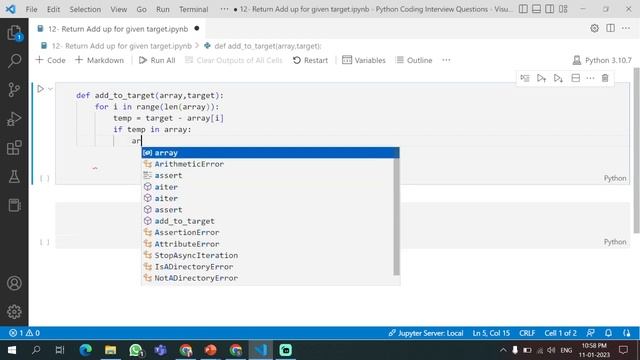Open Problems from errors and warnings status
640x360 pixels.
[24, 333]
